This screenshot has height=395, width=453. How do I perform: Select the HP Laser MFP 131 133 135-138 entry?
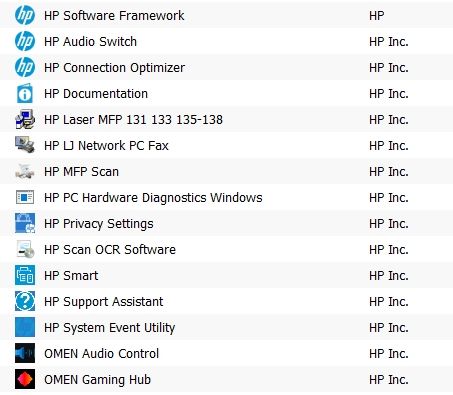click(x=226, y=119)
